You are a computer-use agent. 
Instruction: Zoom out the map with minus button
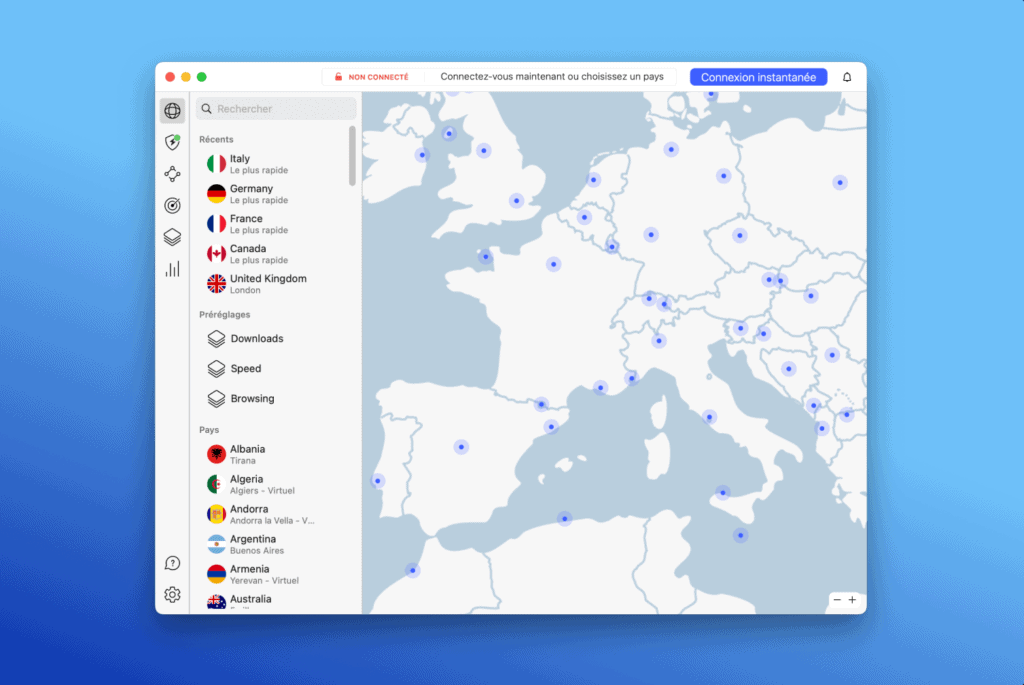tap(837, 600)
